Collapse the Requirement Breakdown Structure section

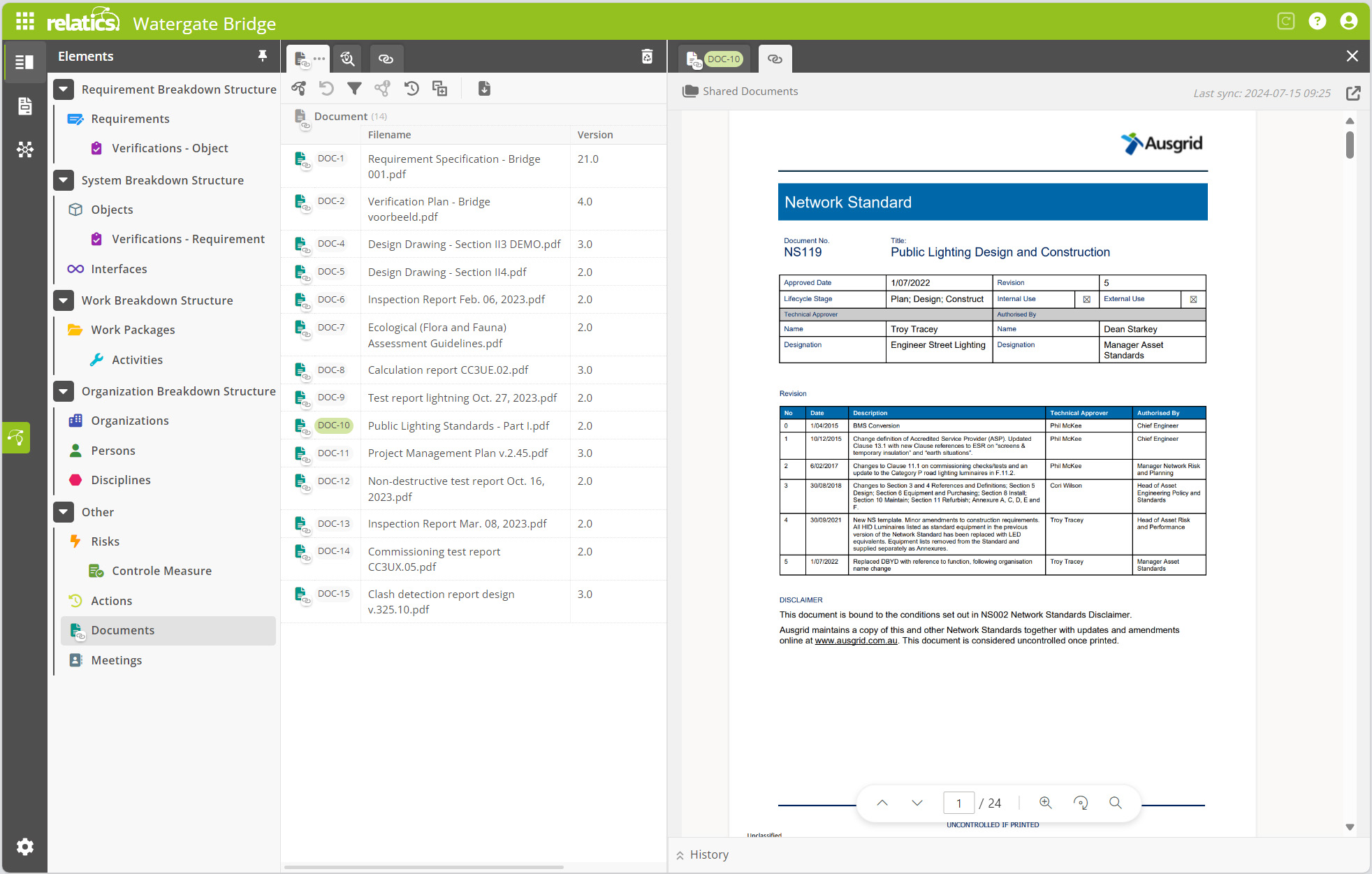click(x=64, y=89)
